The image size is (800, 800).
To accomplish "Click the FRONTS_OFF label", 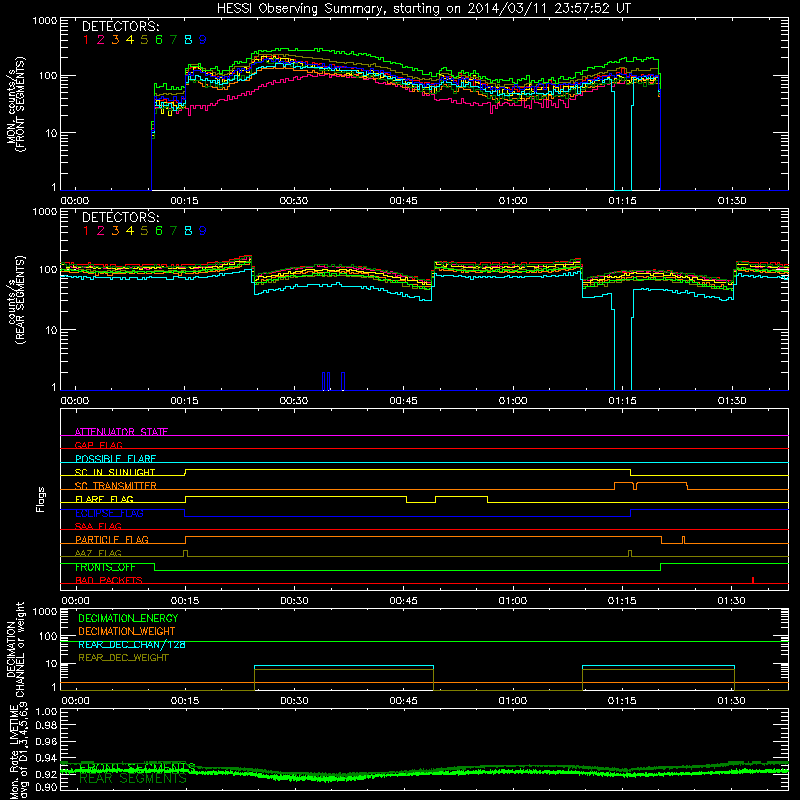I will 105,567.
